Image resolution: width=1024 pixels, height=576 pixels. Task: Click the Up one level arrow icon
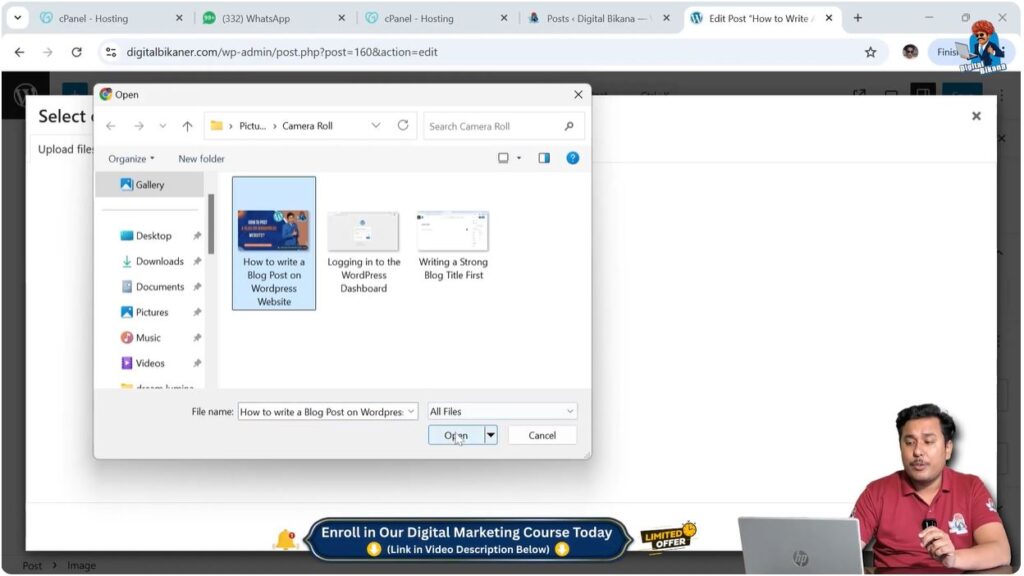coord(187,126)
